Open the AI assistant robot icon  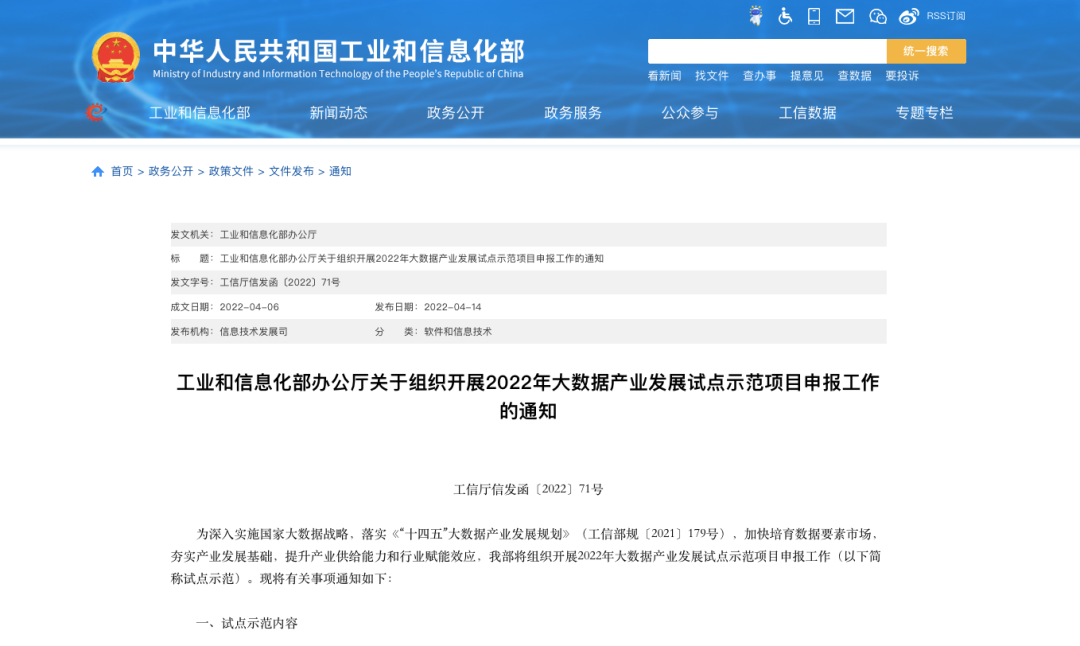tap(756, 15)
